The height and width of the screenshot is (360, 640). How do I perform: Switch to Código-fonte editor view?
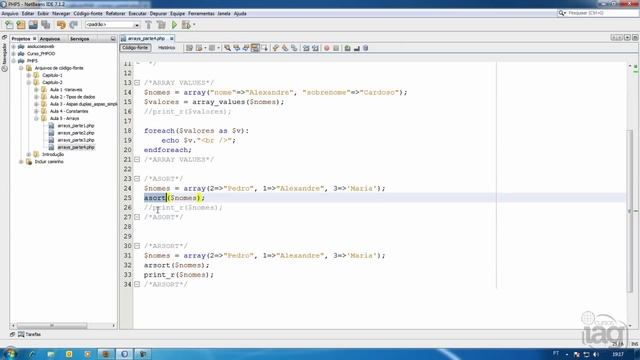coord(135,48)
